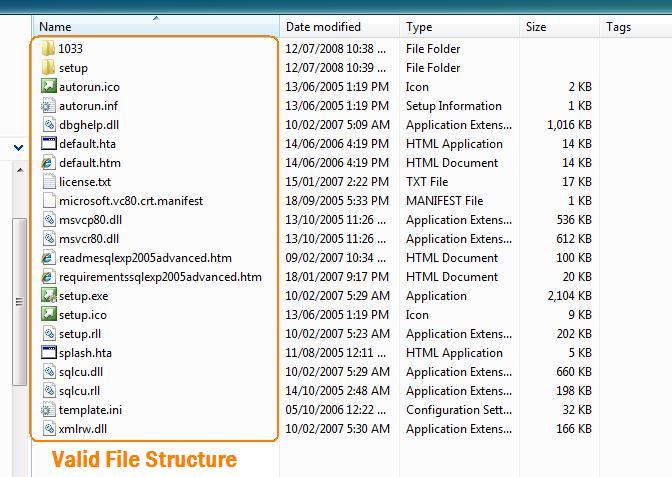Click the Configuration Sett... type cell
The width and height of the screenshot is (672, 477).
(459, 410)
